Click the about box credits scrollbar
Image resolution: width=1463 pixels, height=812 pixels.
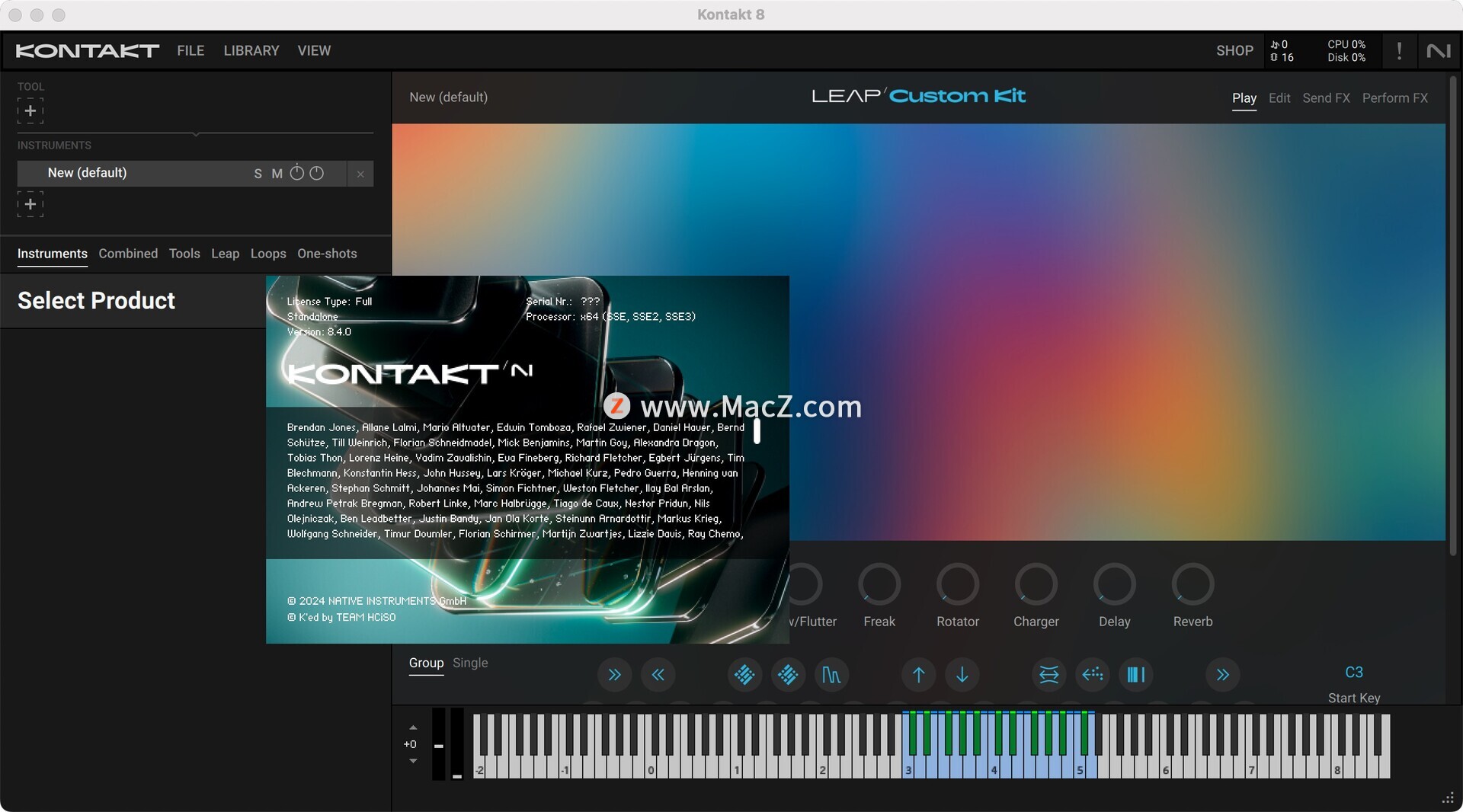757,430
